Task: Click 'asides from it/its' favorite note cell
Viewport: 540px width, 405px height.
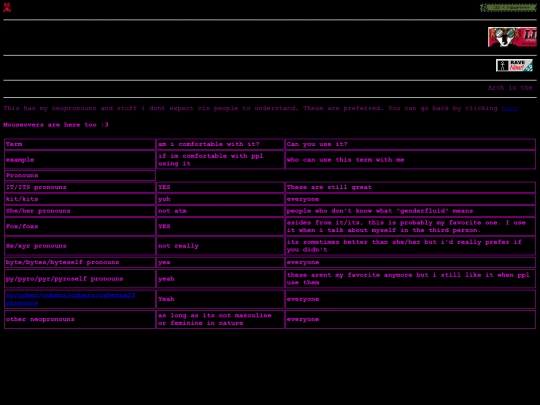Action: (411, 226)
